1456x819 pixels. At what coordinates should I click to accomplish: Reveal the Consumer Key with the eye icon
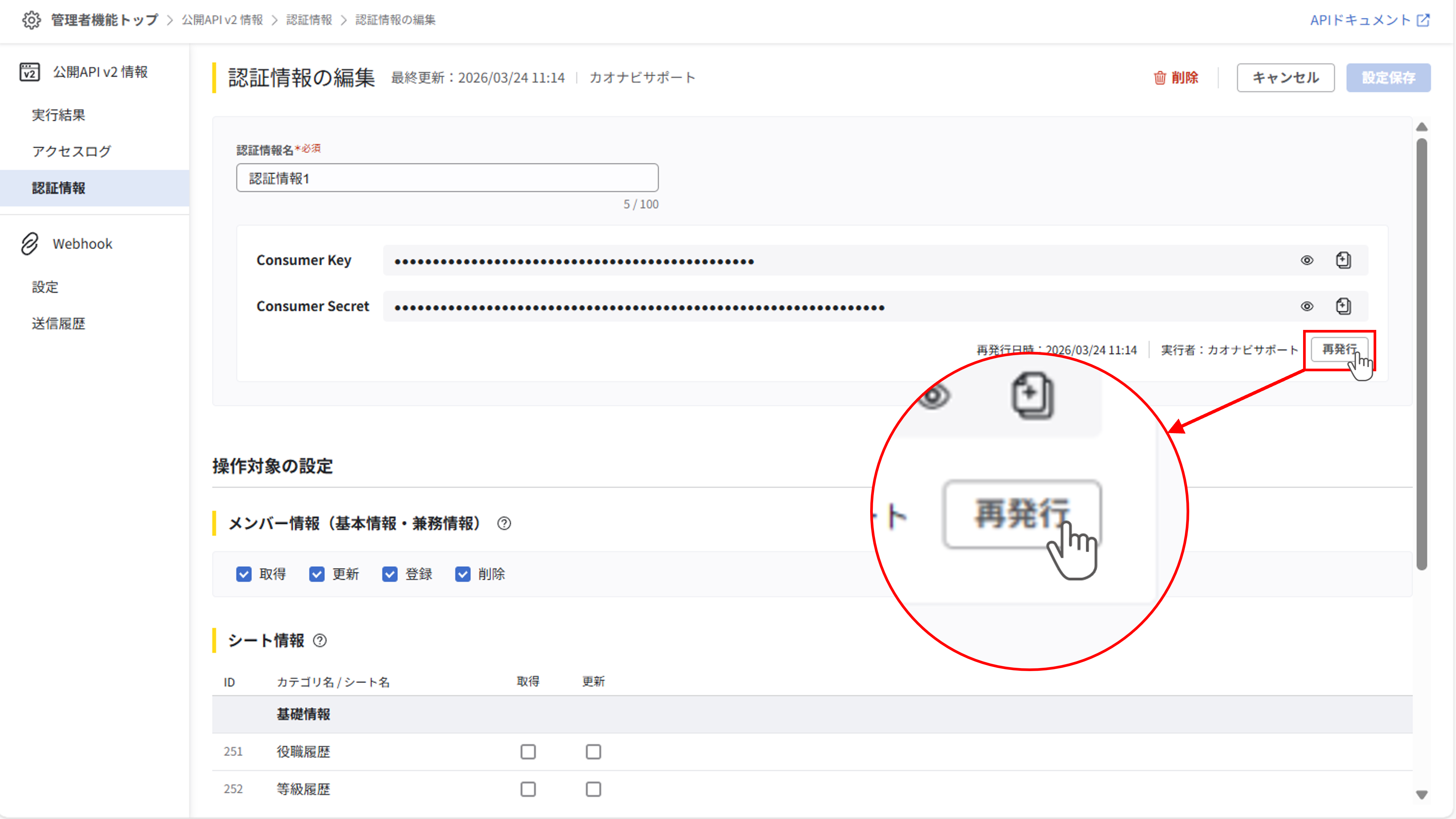(1307, 260)
